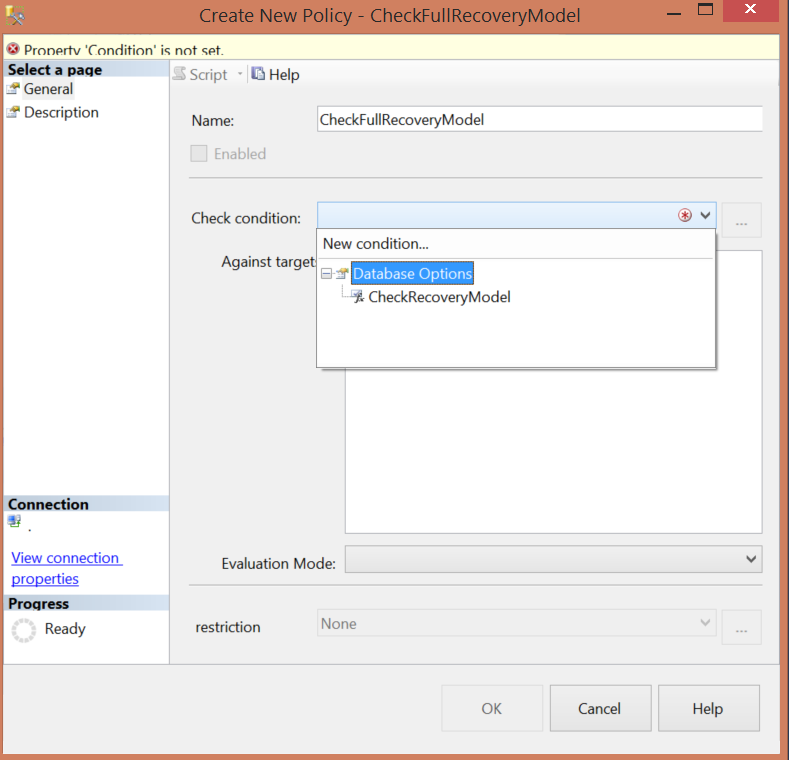Expand the Script dropdown arrow
Viewport: 789px width, 760px height.
(240, 74)
